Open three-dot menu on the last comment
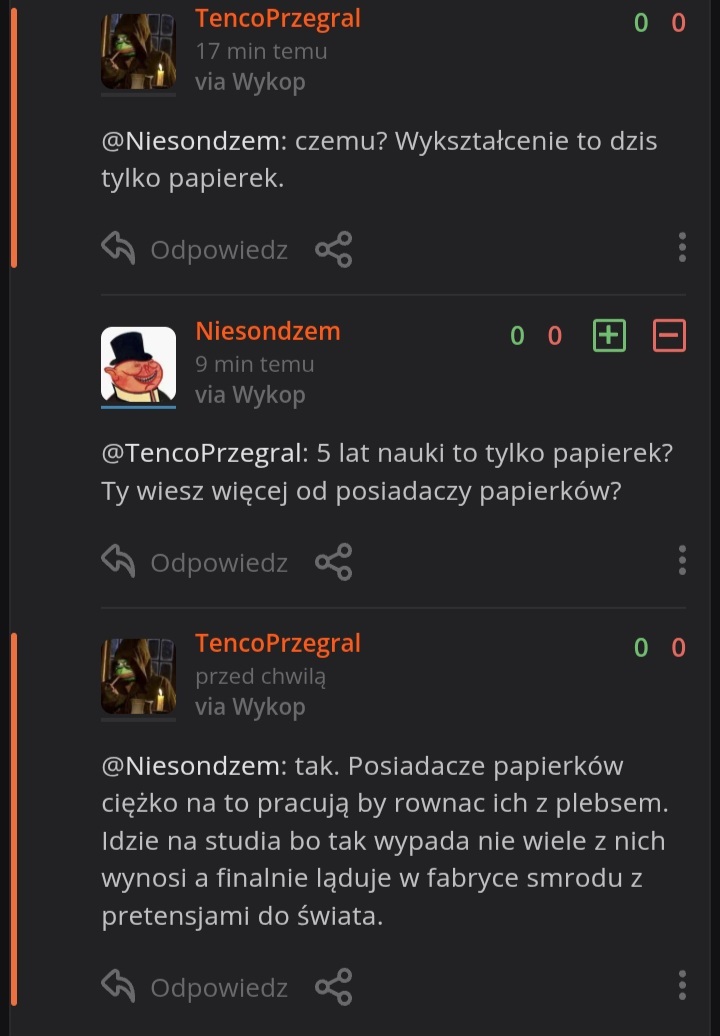 tap(682, 986)
